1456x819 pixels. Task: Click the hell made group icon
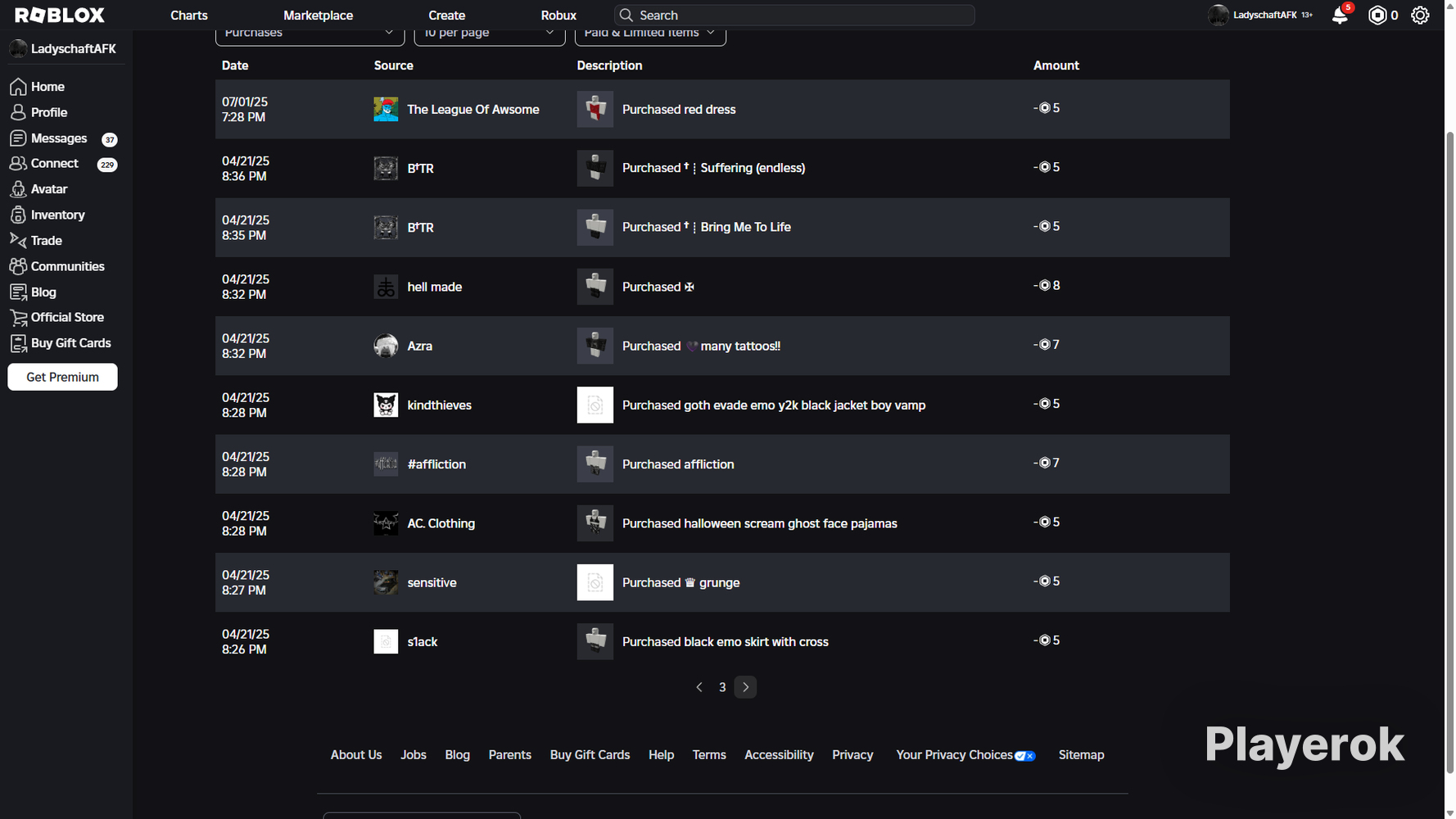click(386, 287)
